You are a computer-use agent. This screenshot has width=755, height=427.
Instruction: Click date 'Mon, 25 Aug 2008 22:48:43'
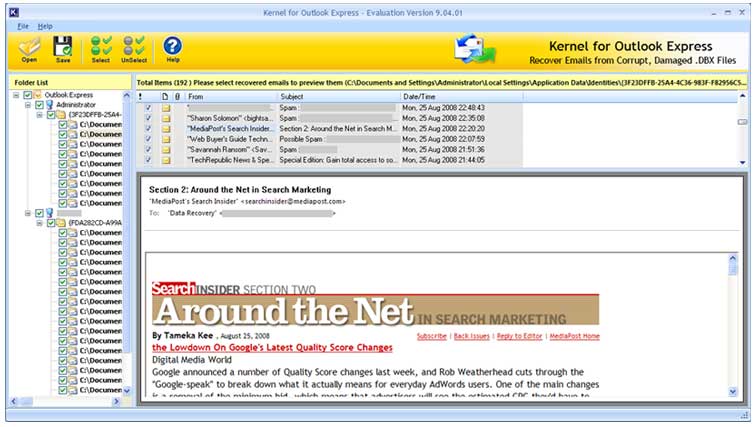[x=443, y=108]
